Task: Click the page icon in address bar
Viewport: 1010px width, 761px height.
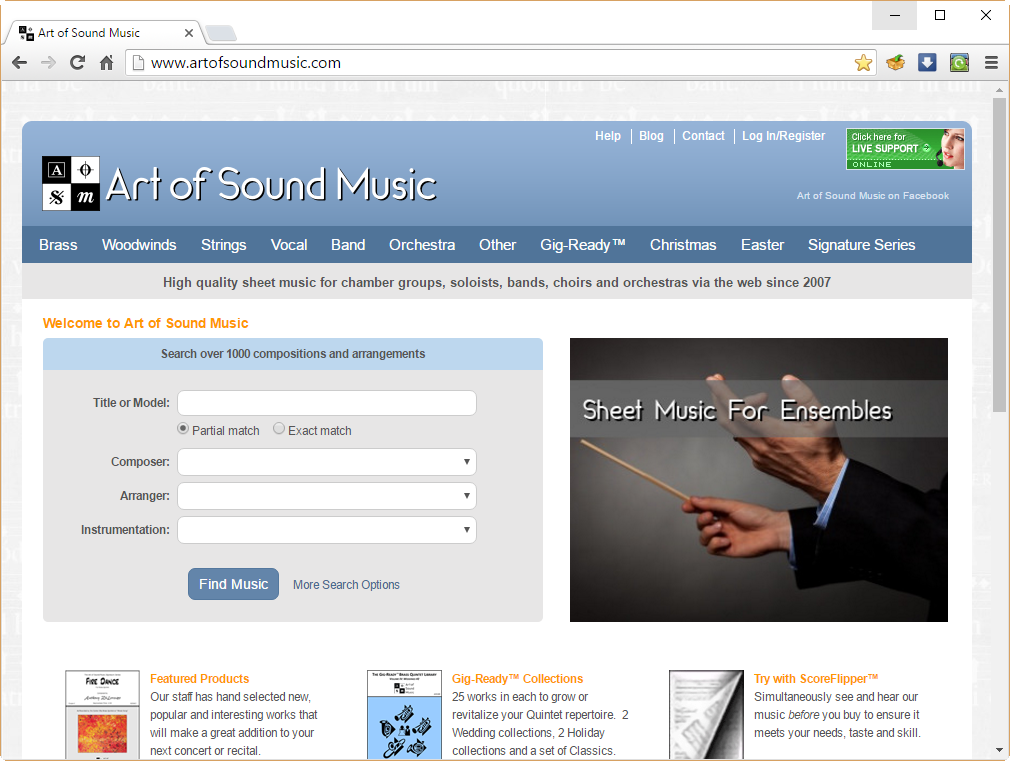Action: click(137, 63)
